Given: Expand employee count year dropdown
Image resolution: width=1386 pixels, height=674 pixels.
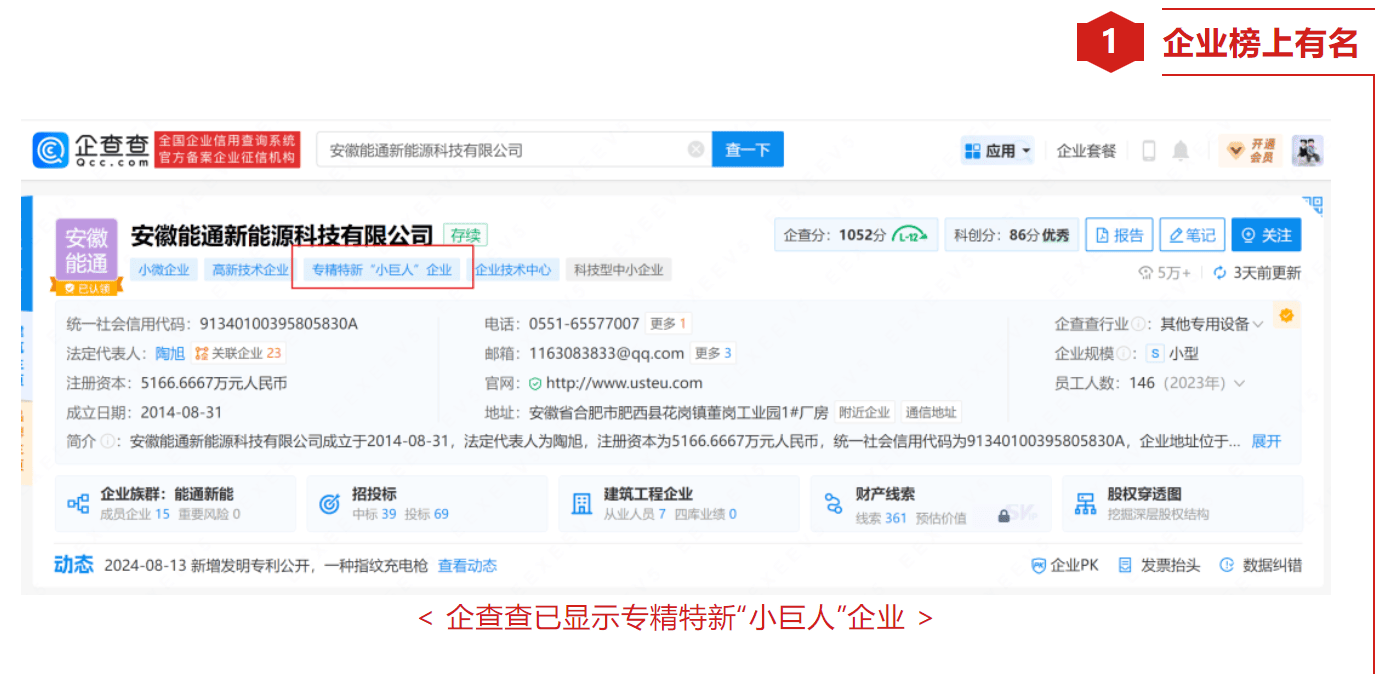Looking at the screenshot, I should 1240,384.
